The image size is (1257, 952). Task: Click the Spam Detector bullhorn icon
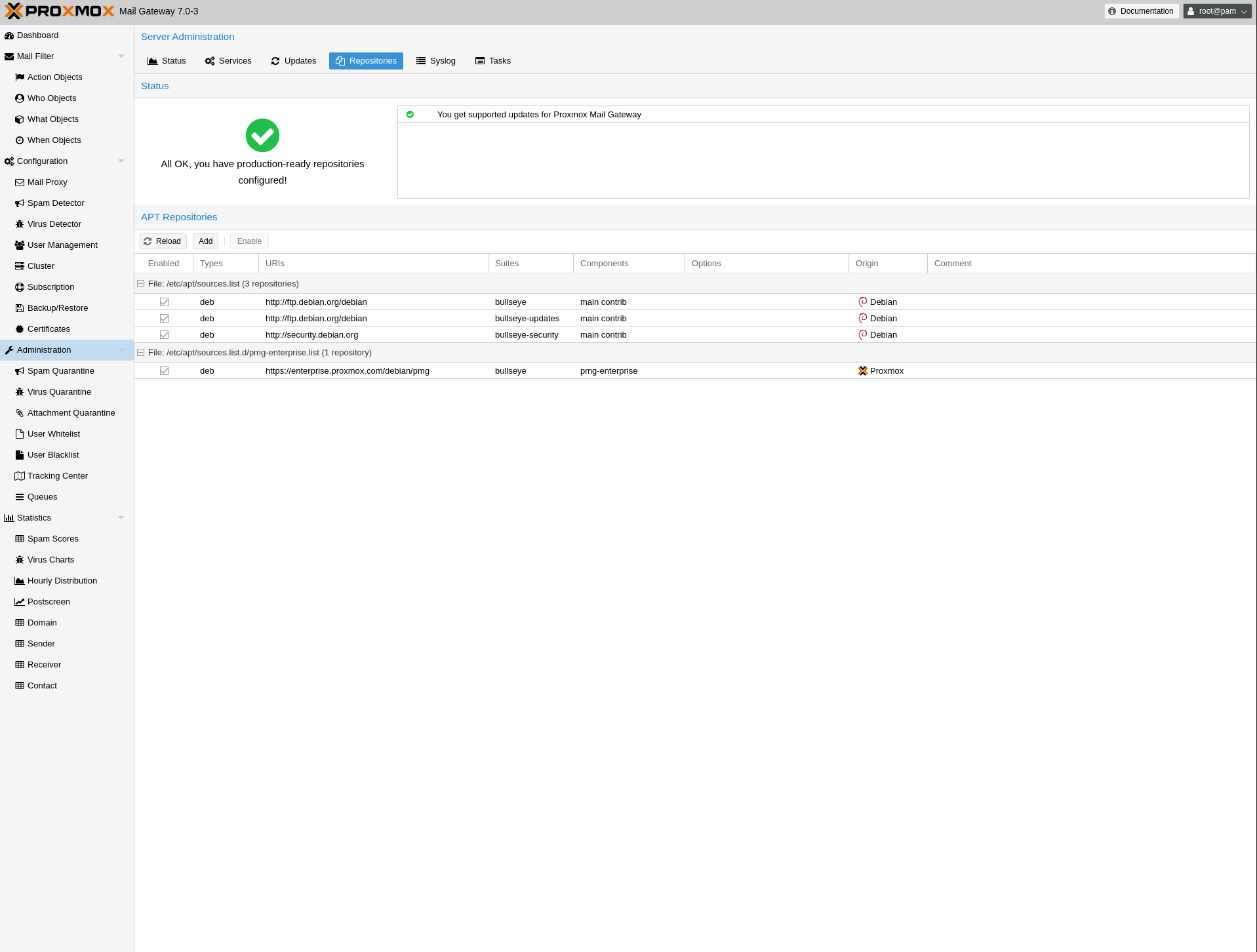pos(20,203)
